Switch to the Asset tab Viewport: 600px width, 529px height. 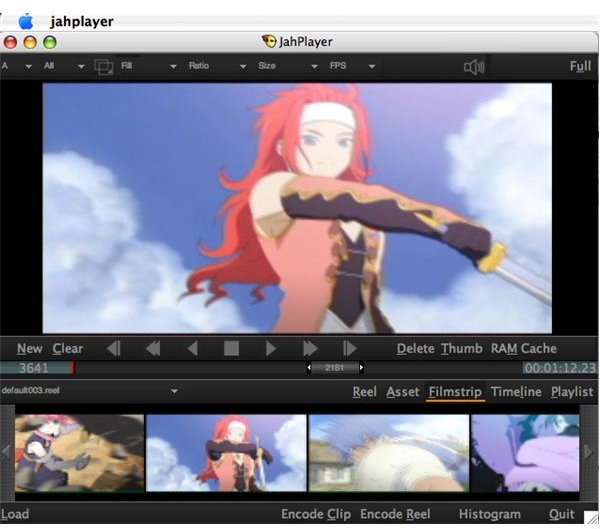[403, 392]
